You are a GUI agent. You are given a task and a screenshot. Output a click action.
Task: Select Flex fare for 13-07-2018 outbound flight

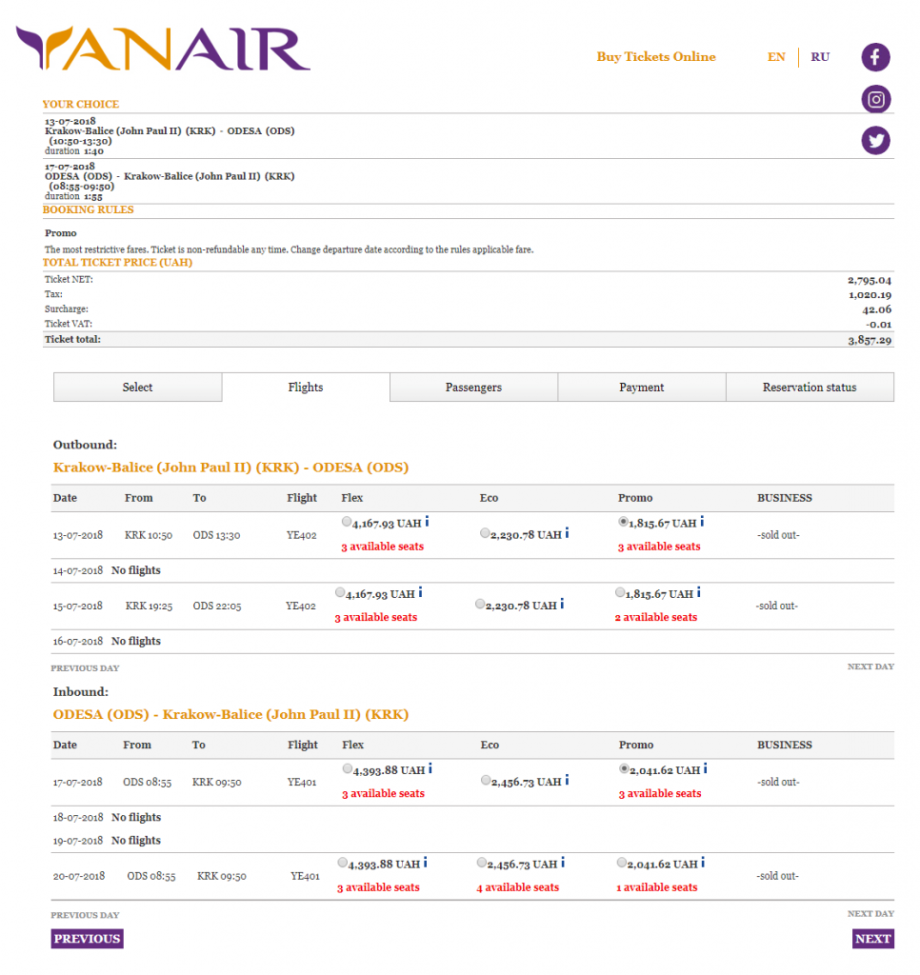[346, 522]
